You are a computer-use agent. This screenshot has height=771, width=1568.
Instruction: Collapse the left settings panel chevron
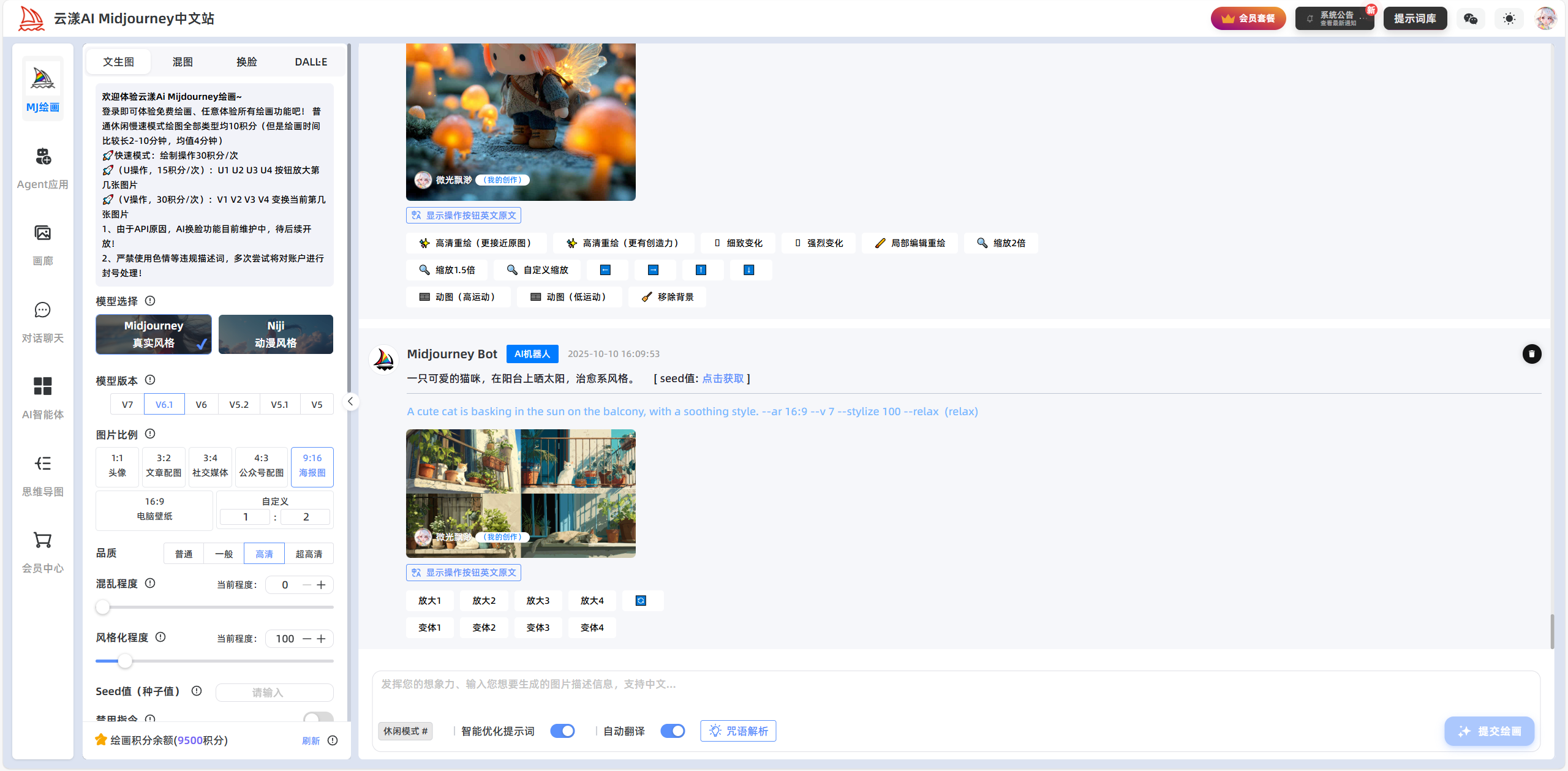pyautogui.click(x=350, y=402)
